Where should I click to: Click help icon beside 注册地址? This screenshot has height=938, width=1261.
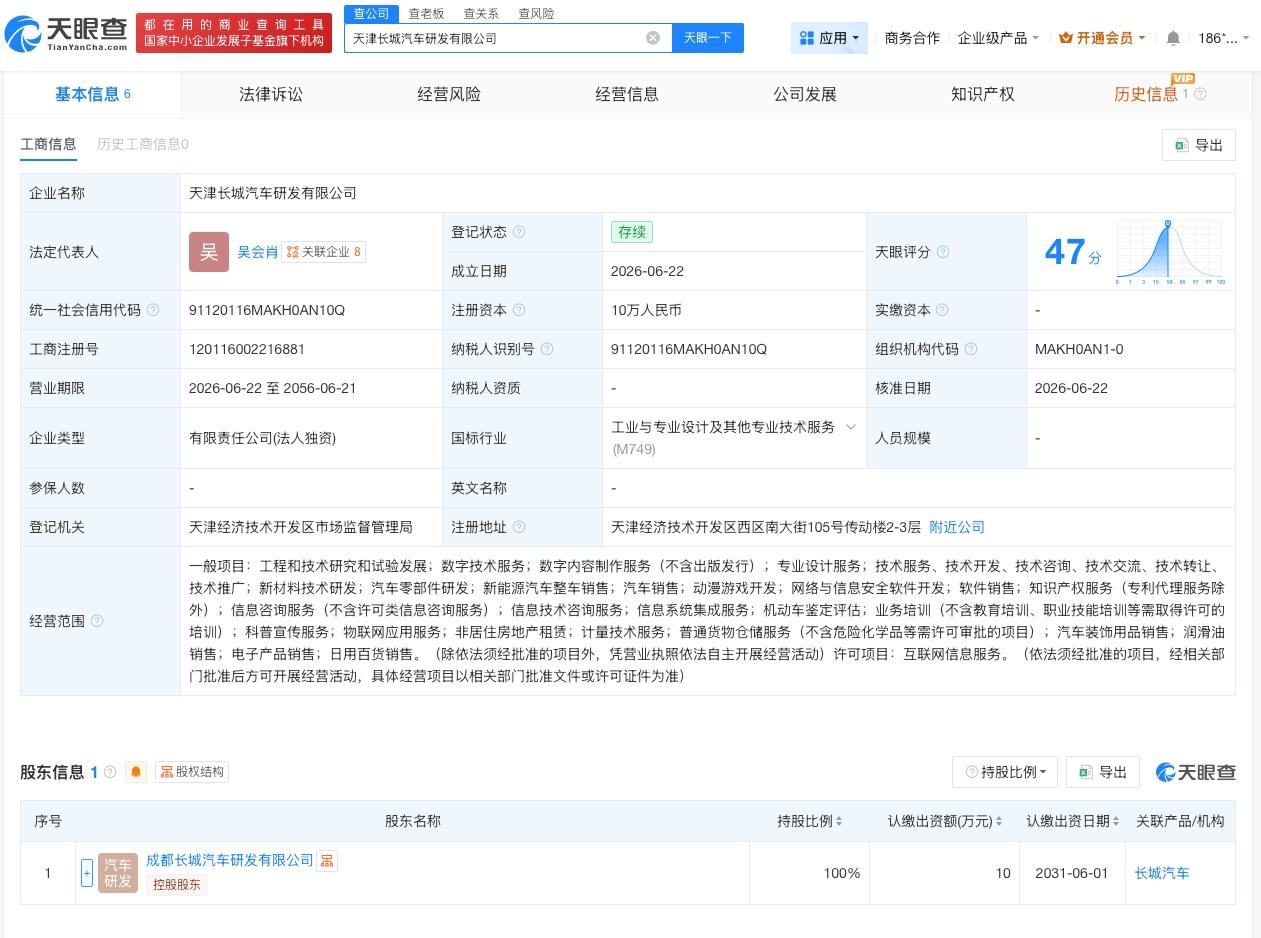click(x=519, y=527)
